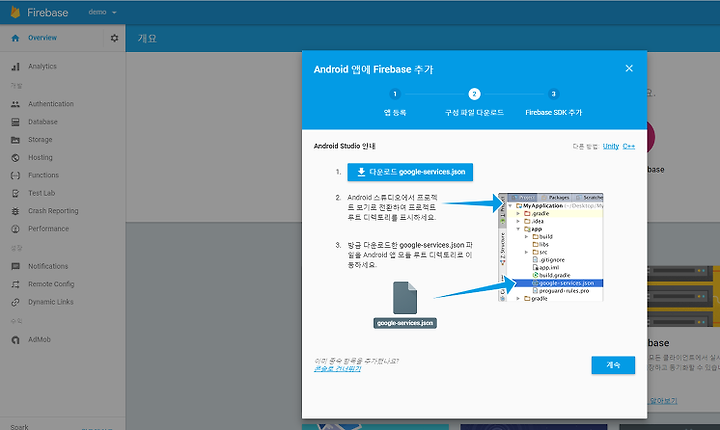Open Crash Reporting in sidebar
720x430 pixels.
pyautogui.click(x=53, y=211)
